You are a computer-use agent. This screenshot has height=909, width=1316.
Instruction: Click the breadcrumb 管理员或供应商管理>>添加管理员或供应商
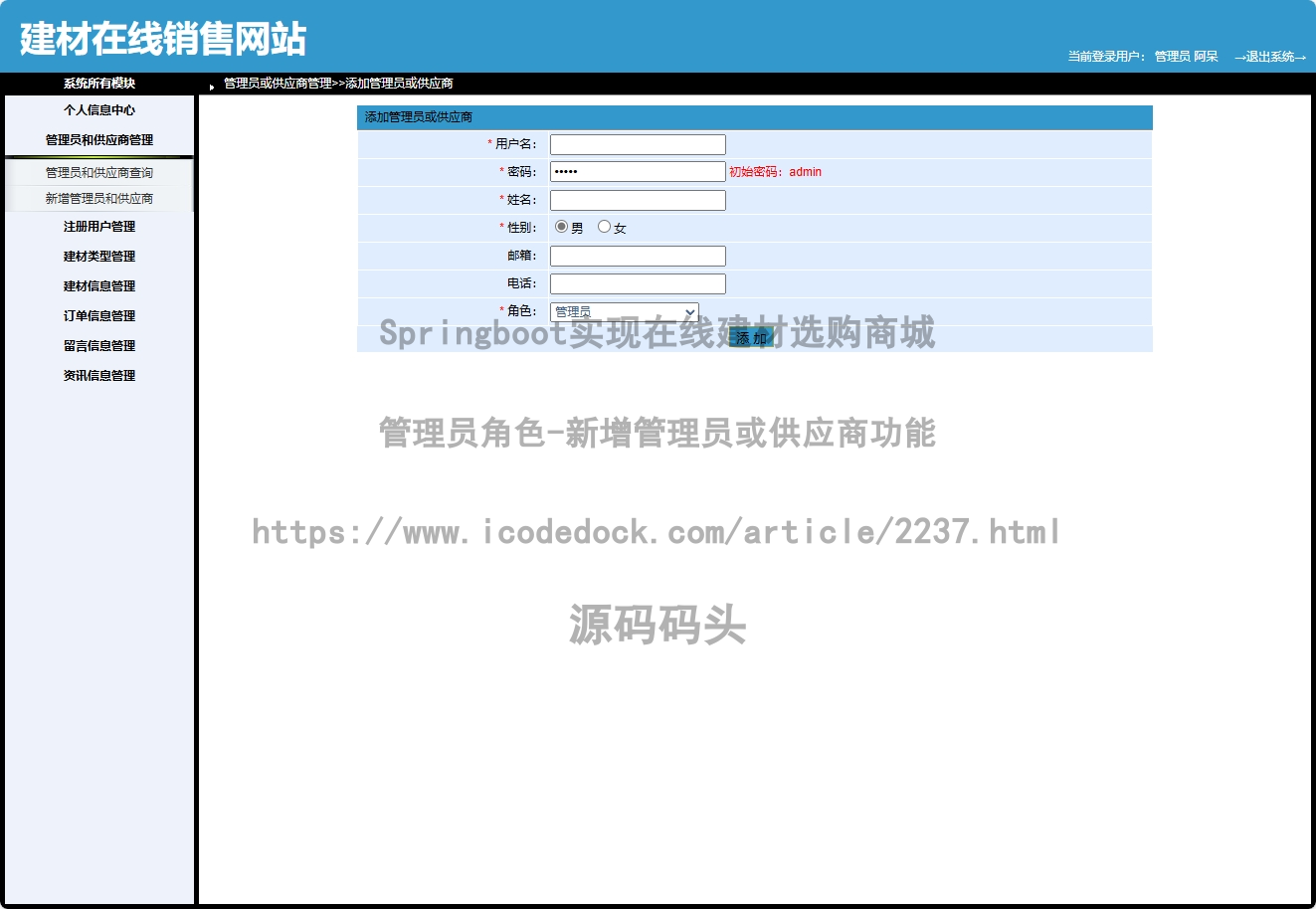coord(338,84)
